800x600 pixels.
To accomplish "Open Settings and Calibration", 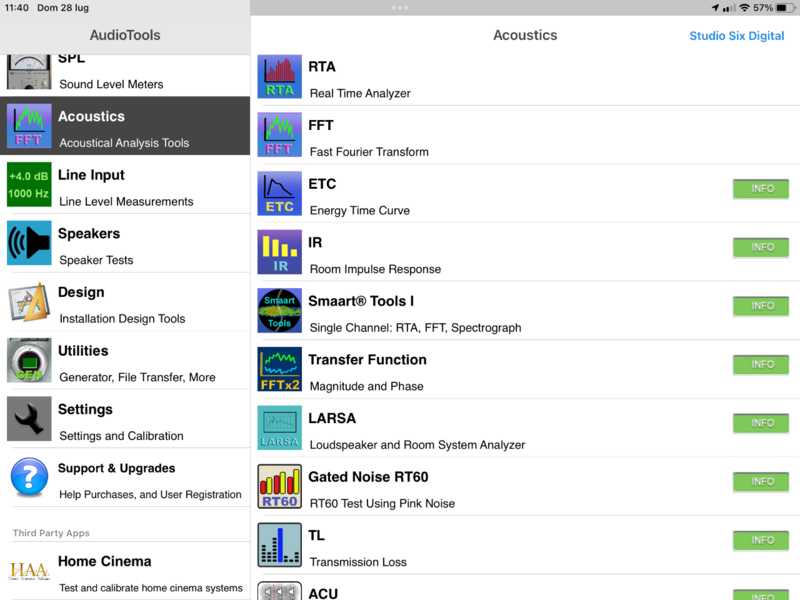I will (125, 419).
